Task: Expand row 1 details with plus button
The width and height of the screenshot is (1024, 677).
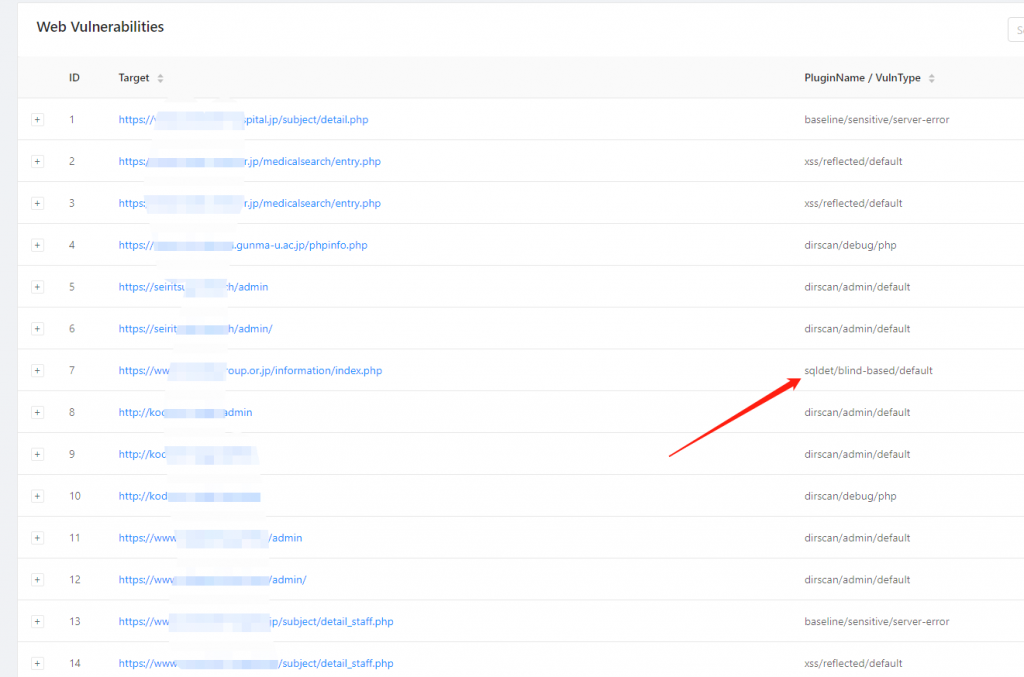Action: [x=37, y=119]
